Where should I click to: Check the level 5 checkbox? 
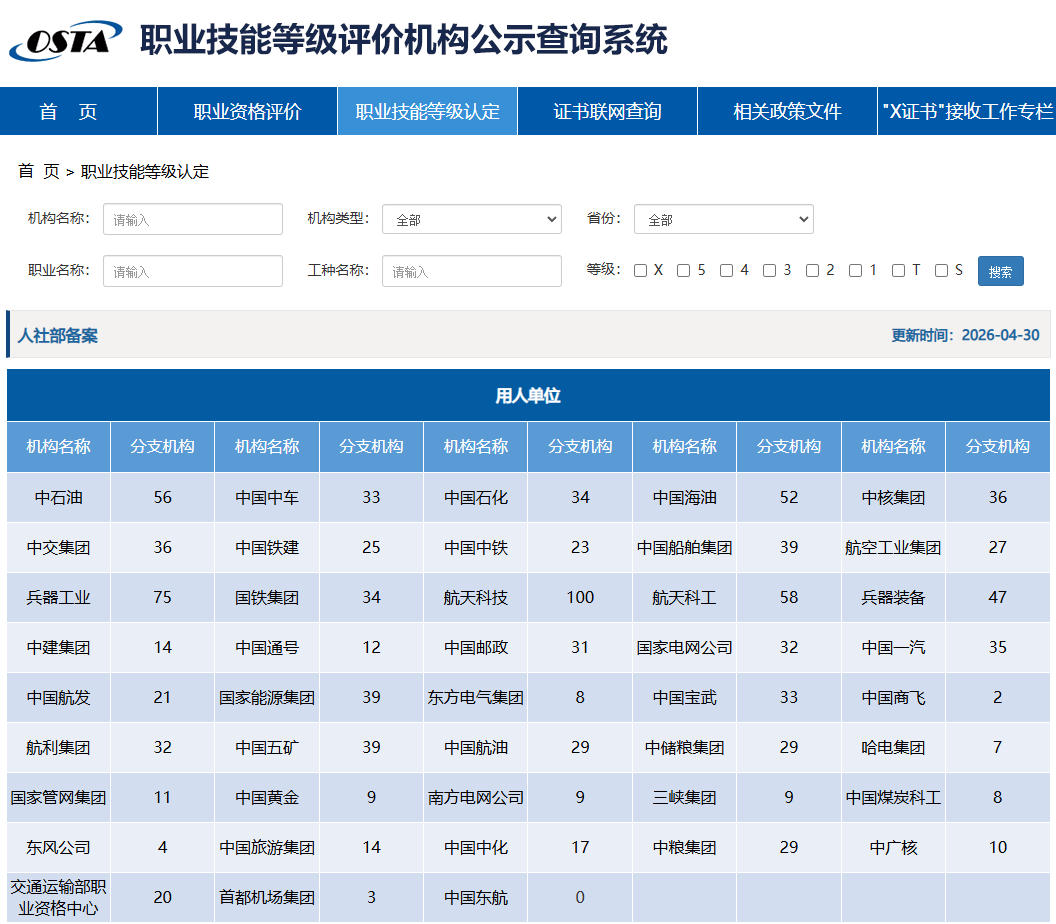pyautogui.click(x=684, y=270)
